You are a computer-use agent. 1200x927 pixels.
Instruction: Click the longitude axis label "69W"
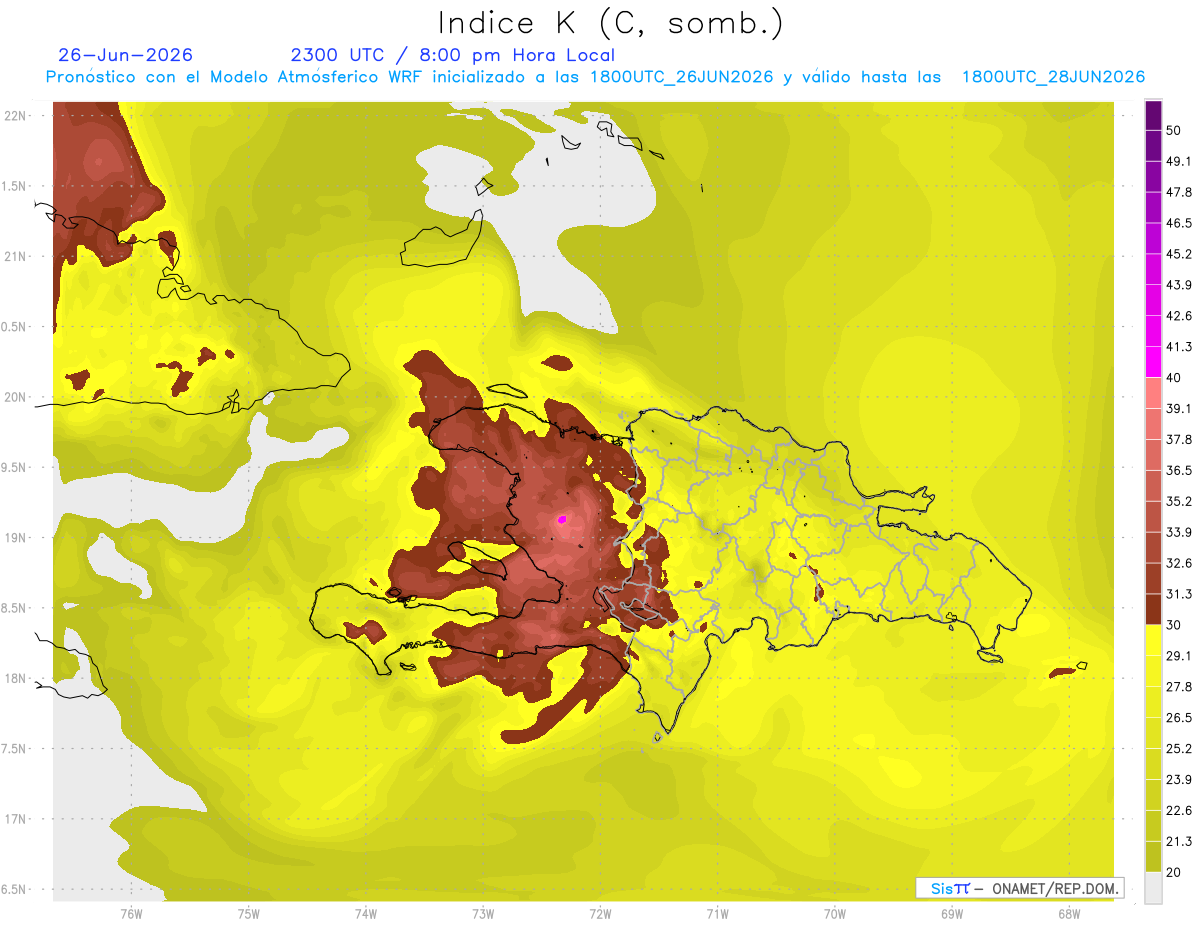click(x=952, y=913)
